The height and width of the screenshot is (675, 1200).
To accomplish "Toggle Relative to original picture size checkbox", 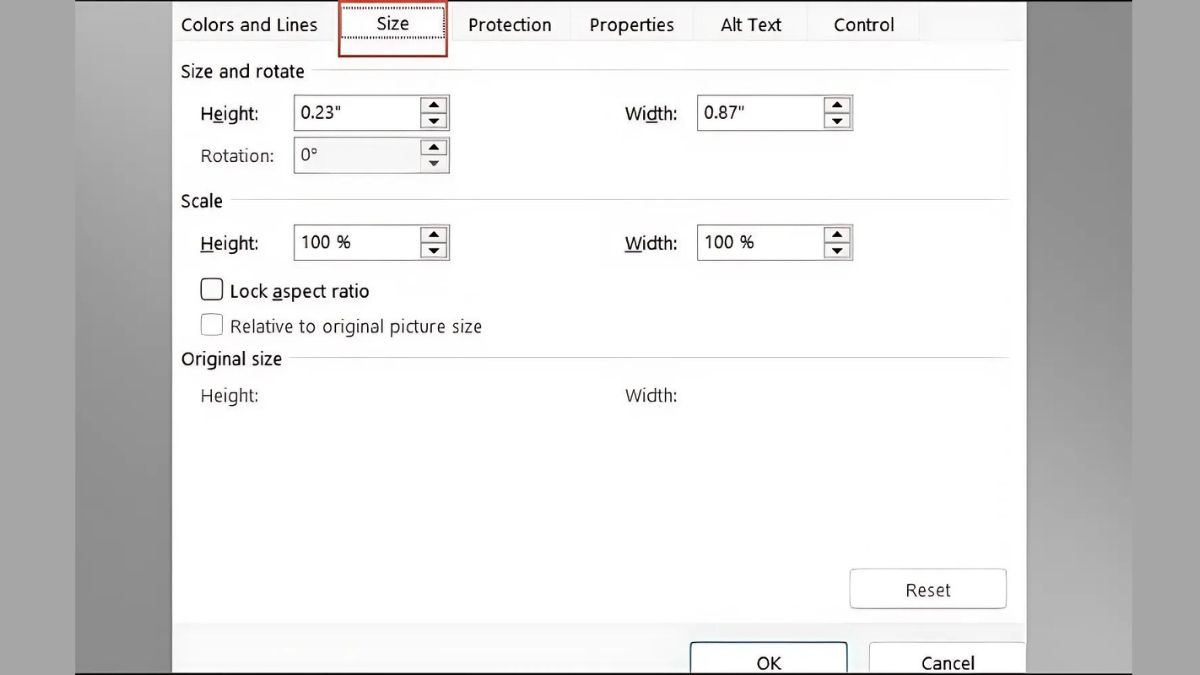I will click(x=211, y=325).
